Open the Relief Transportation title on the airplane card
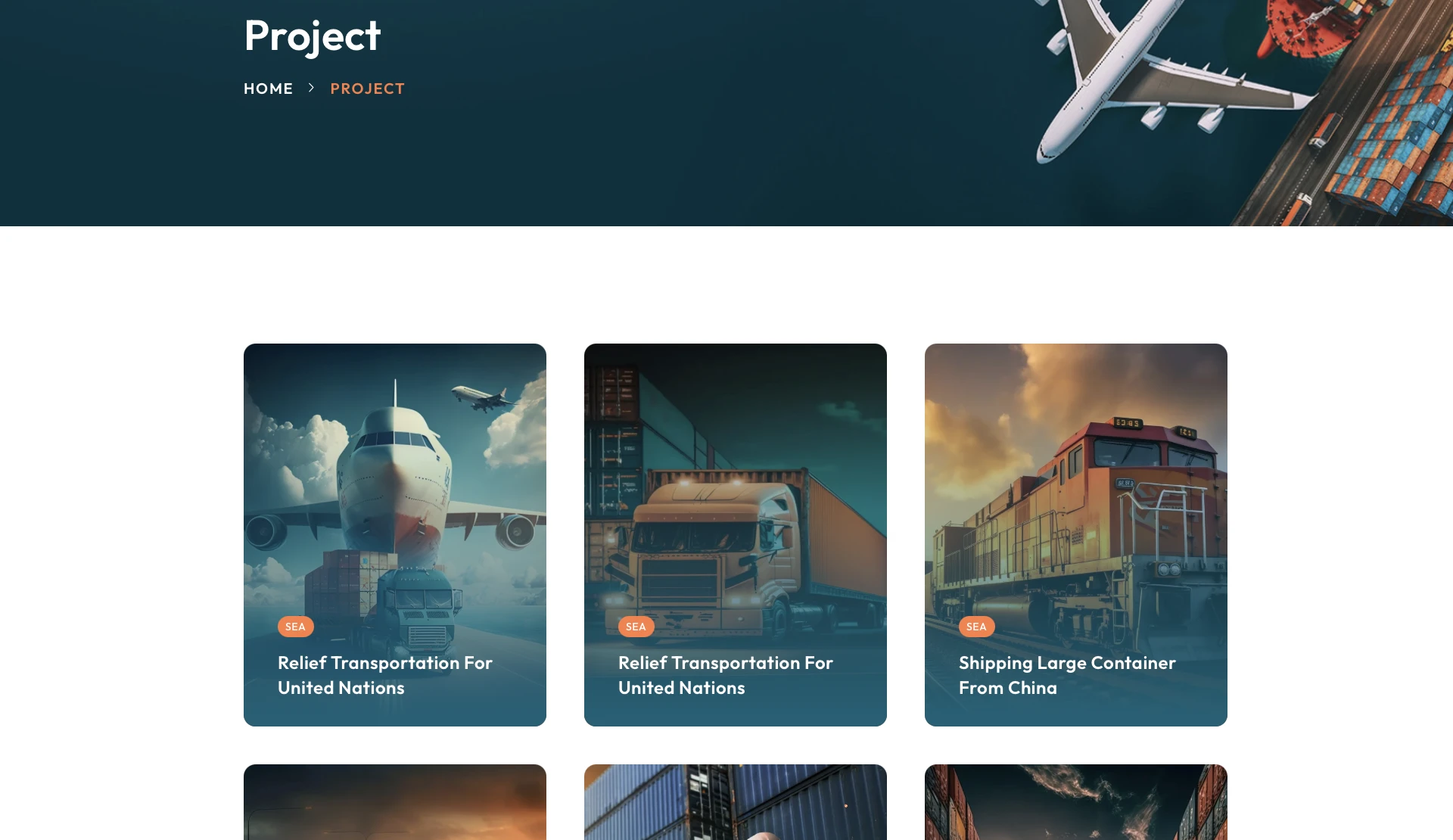The image size is (1453, 840). click(x=385, y=675)
